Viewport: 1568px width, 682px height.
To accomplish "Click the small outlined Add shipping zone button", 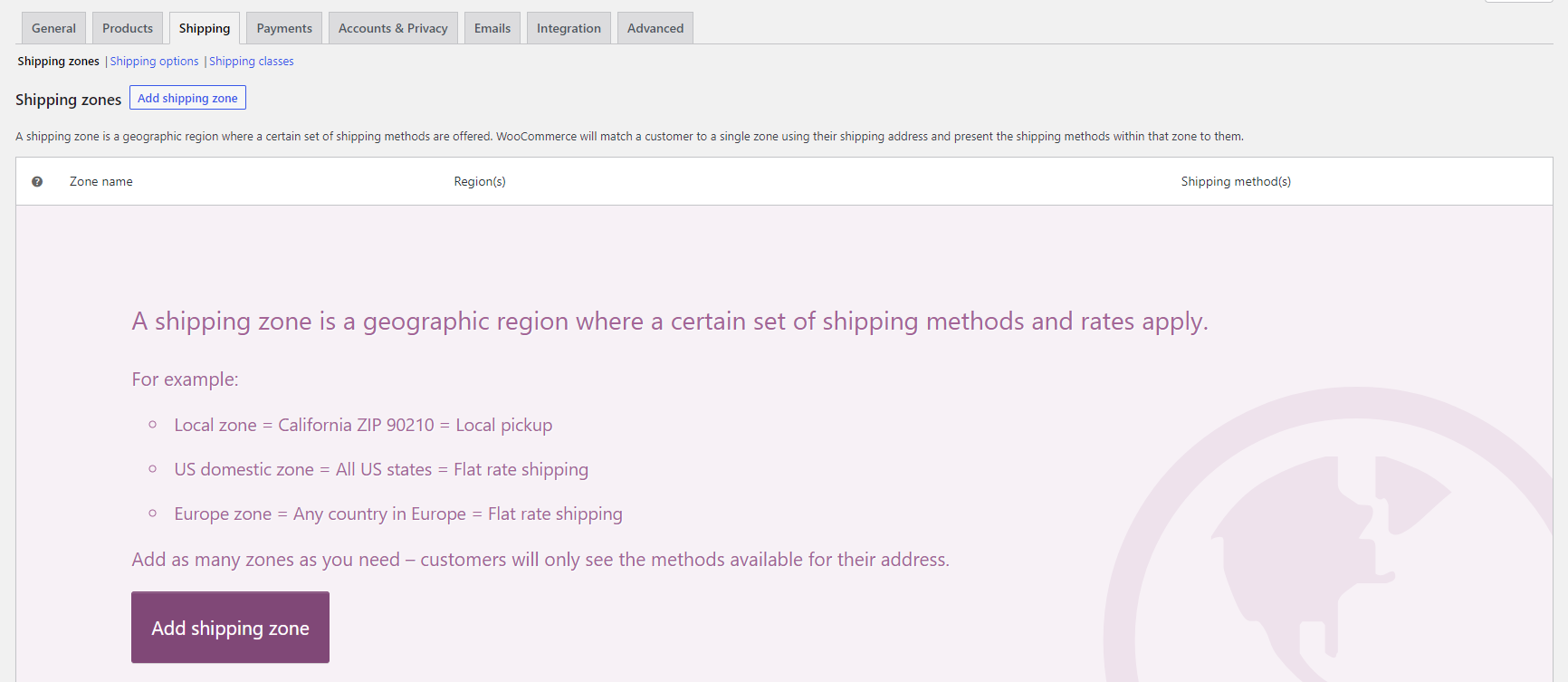I will 187,98.
